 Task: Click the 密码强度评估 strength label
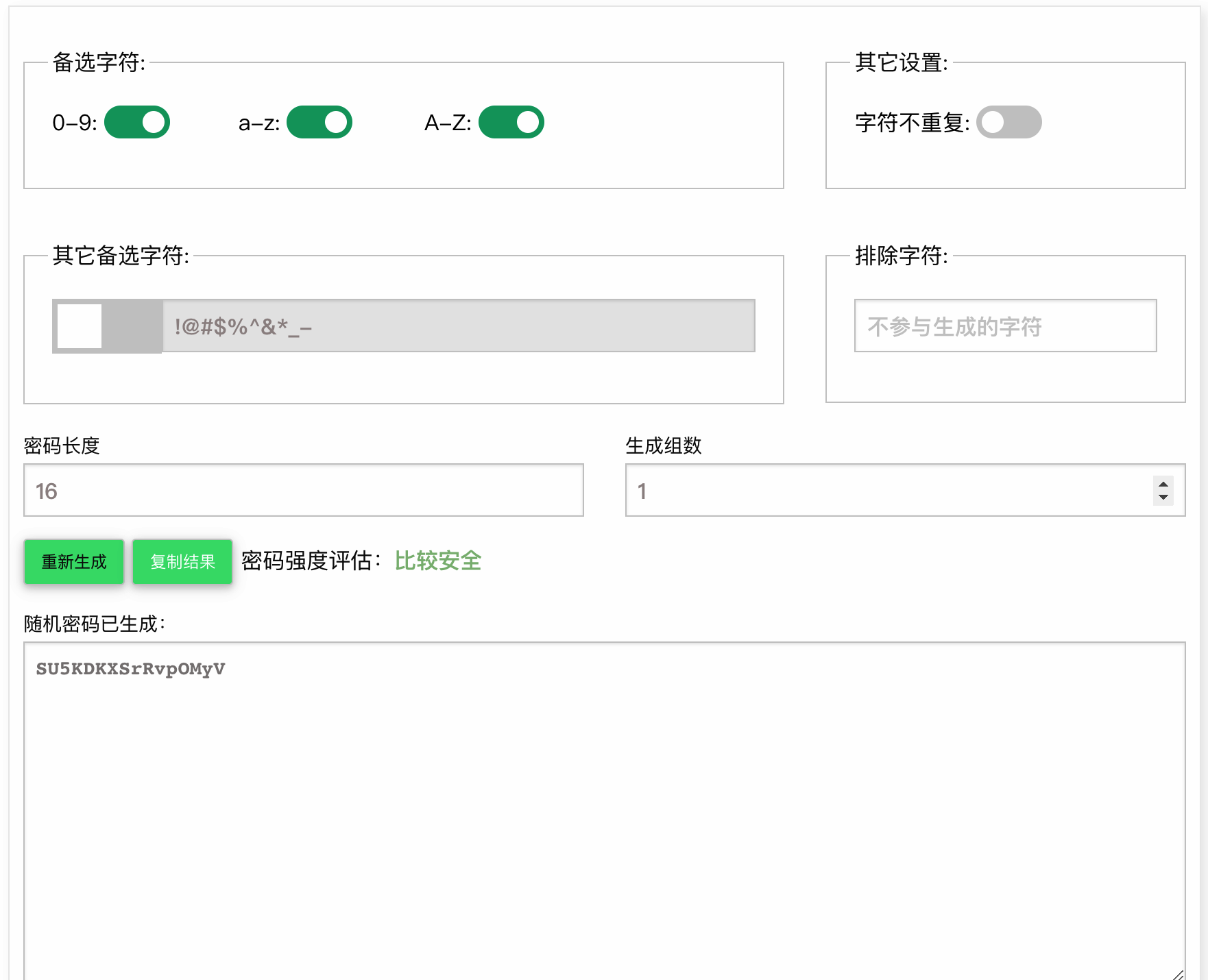310,561
